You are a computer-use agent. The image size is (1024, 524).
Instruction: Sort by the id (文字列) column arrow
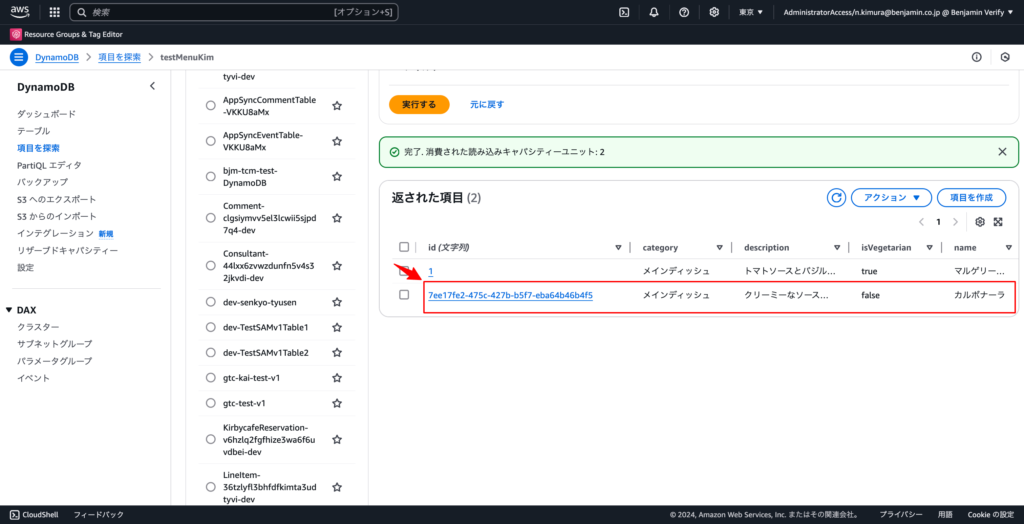(x=618, y=248)
